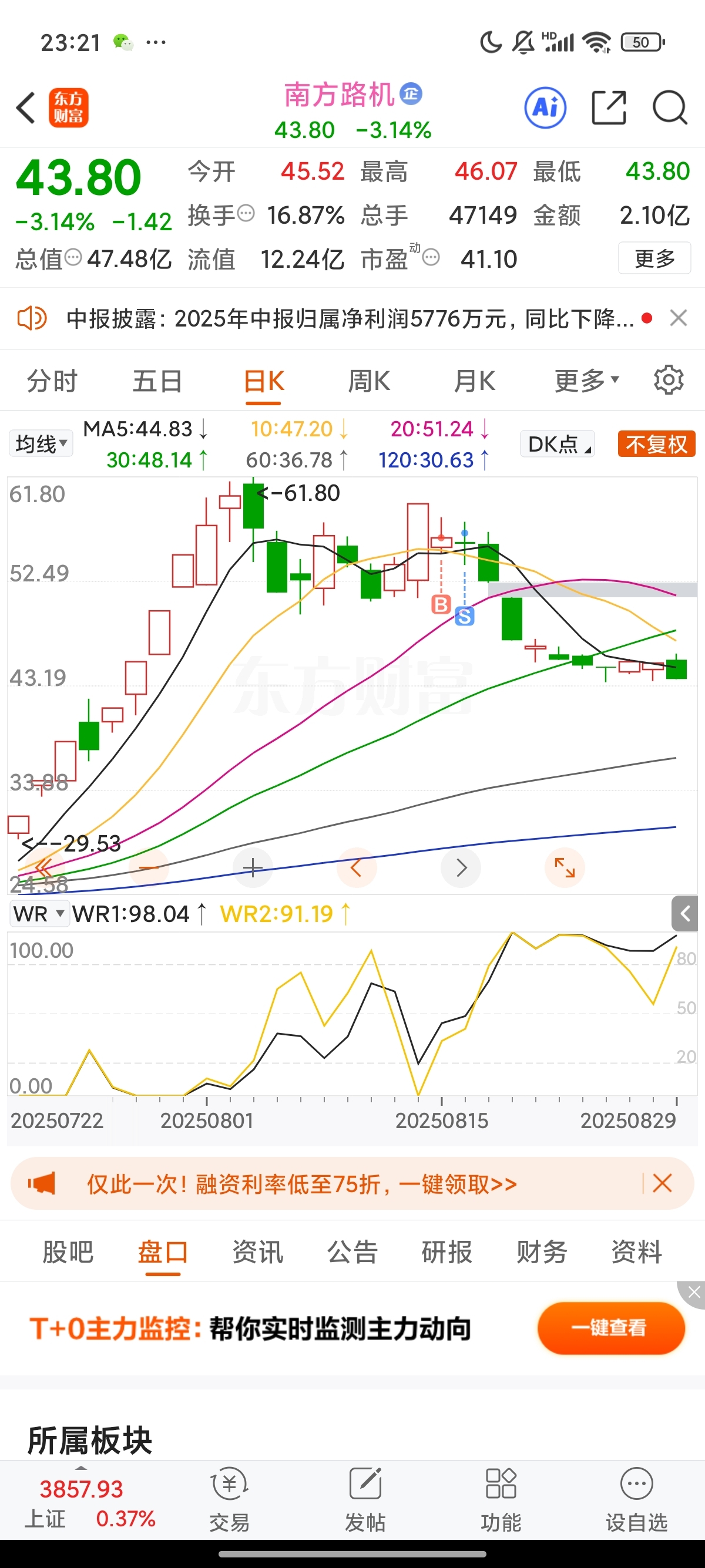
Task: Tap 所属板块 section heading
Action: point(90,1441)
